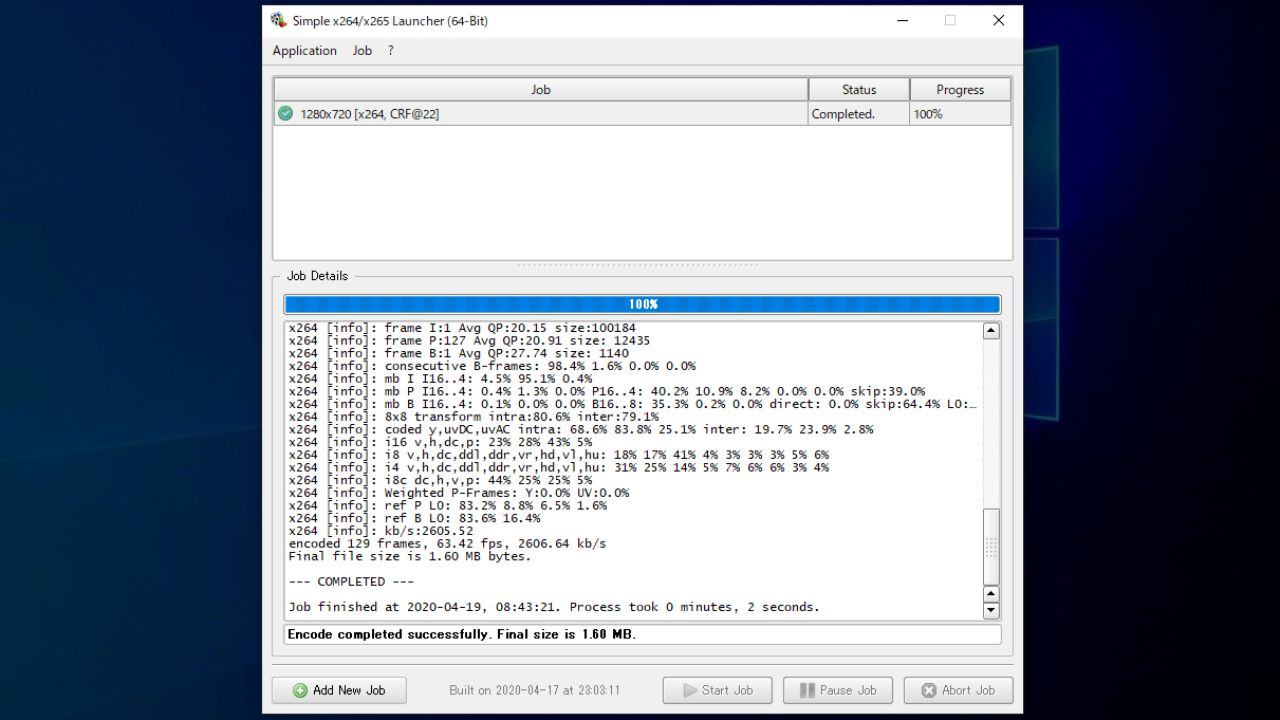Open the Application menu
Viewport: 1280px width, 720px height.
click(304, 51)
